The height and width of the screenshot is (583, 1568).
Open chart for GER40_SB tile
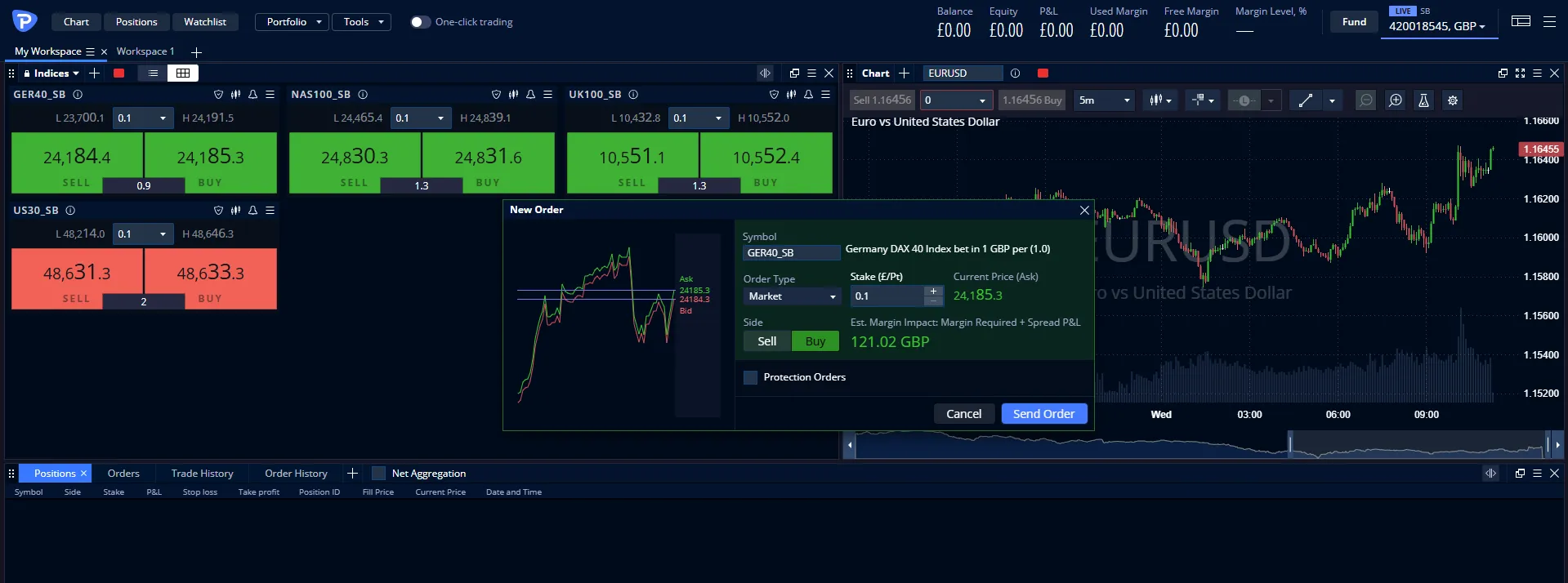[235, 95]
